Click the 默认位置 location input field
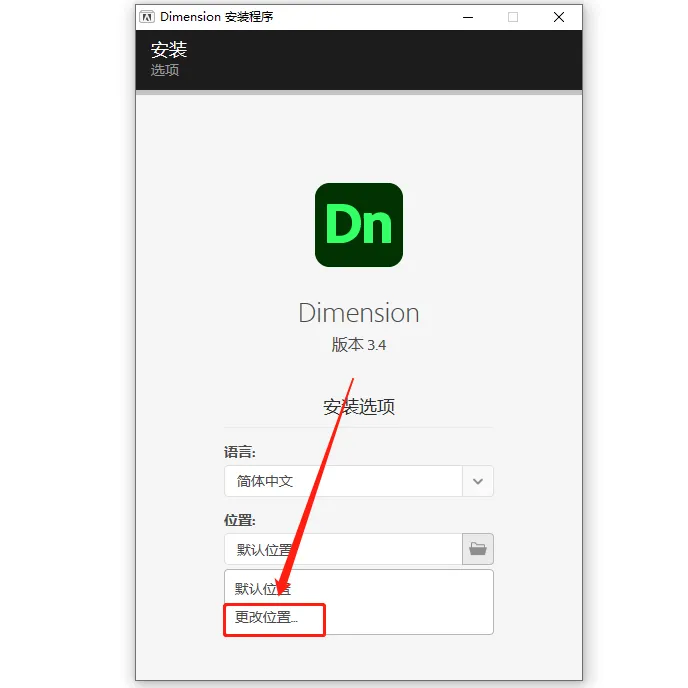The image size is (688, 688). click(x=343, y=549)
